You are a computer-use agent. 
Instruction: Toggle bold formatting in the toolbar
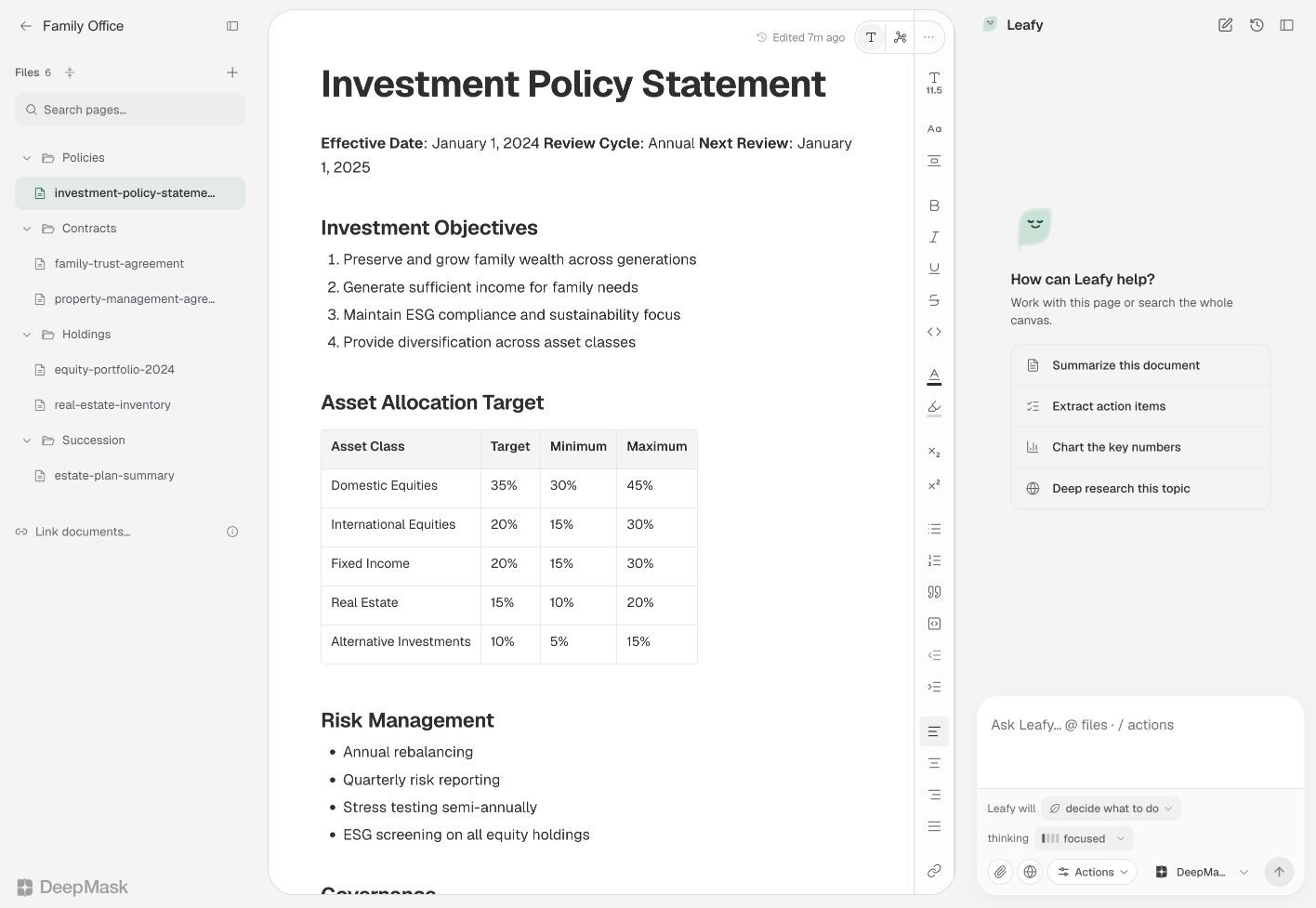(934, 205)
